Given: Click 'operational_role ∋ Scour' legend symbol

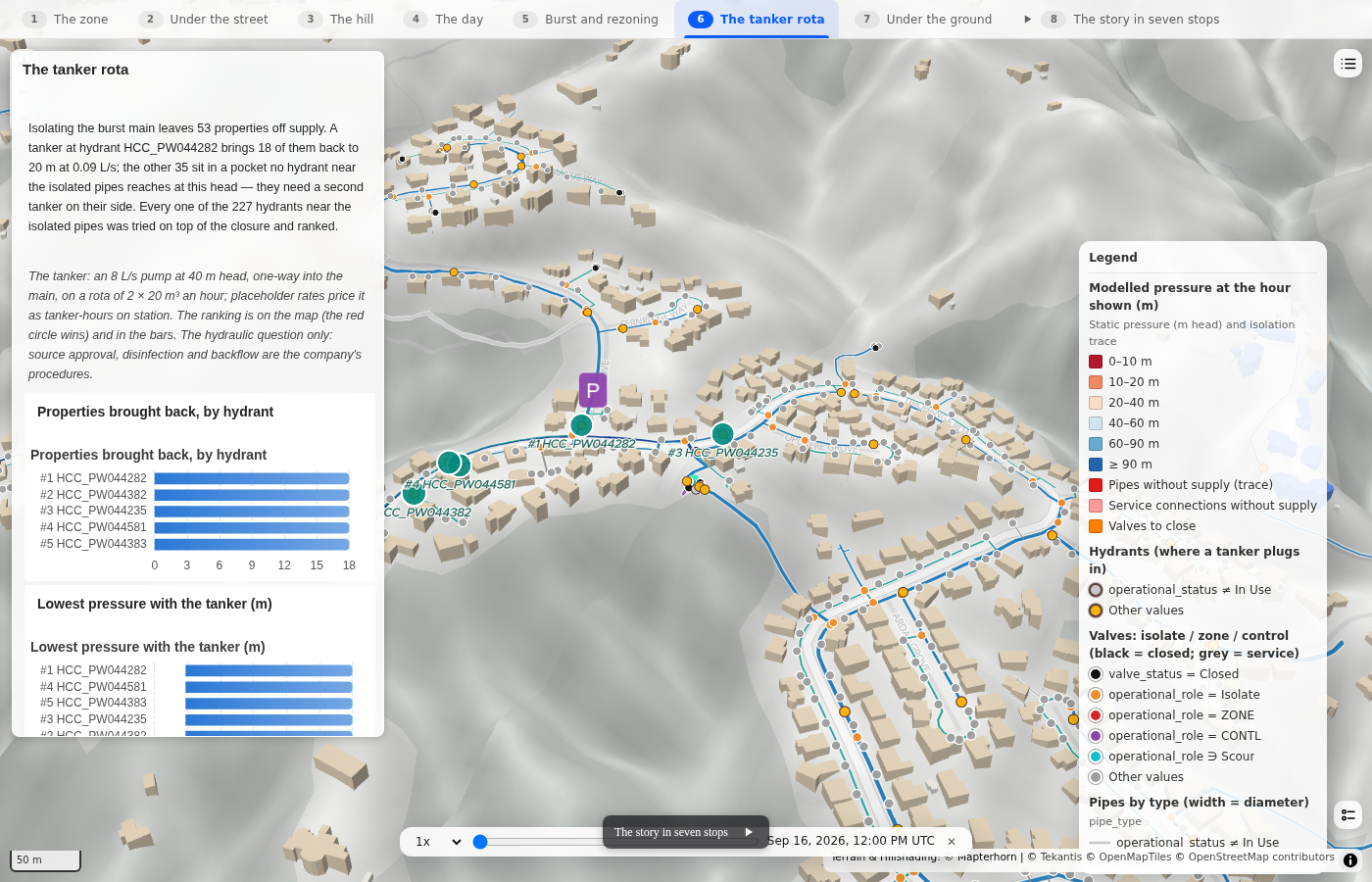Looking at the screenshot, I should [1096, 757].
